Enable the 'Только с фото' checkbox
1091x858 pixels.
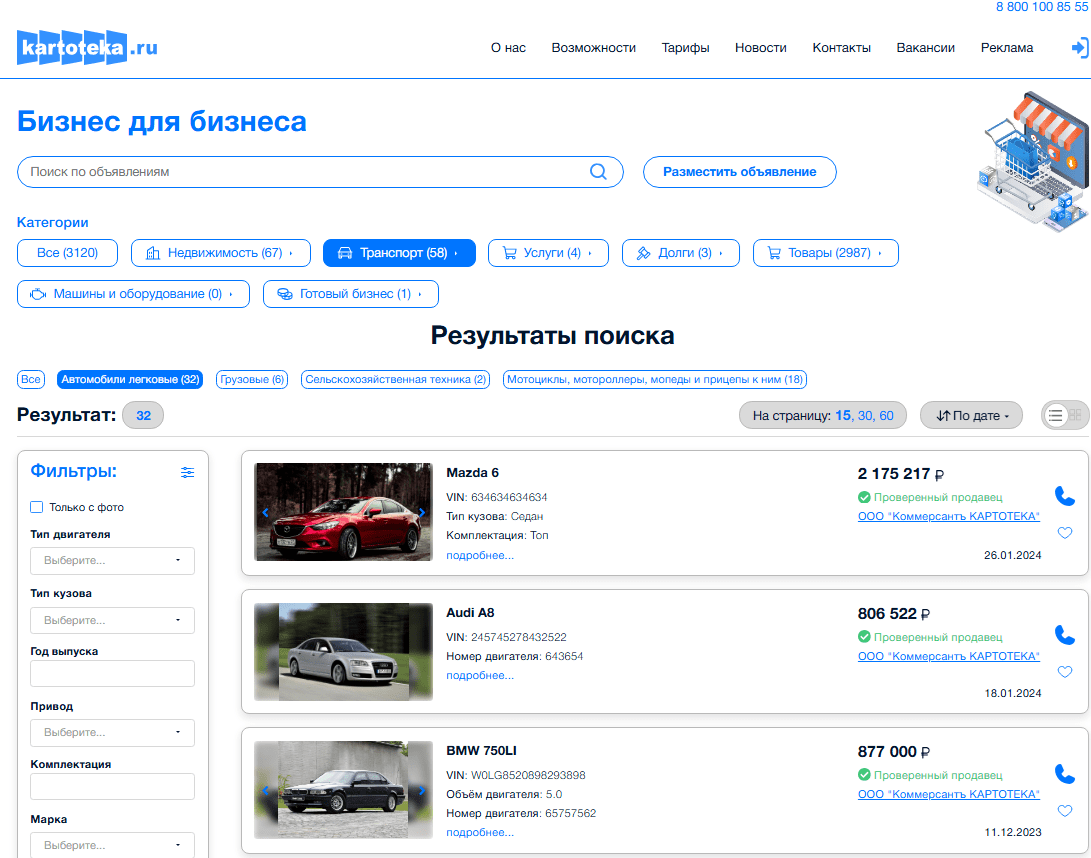click(37, 507)
